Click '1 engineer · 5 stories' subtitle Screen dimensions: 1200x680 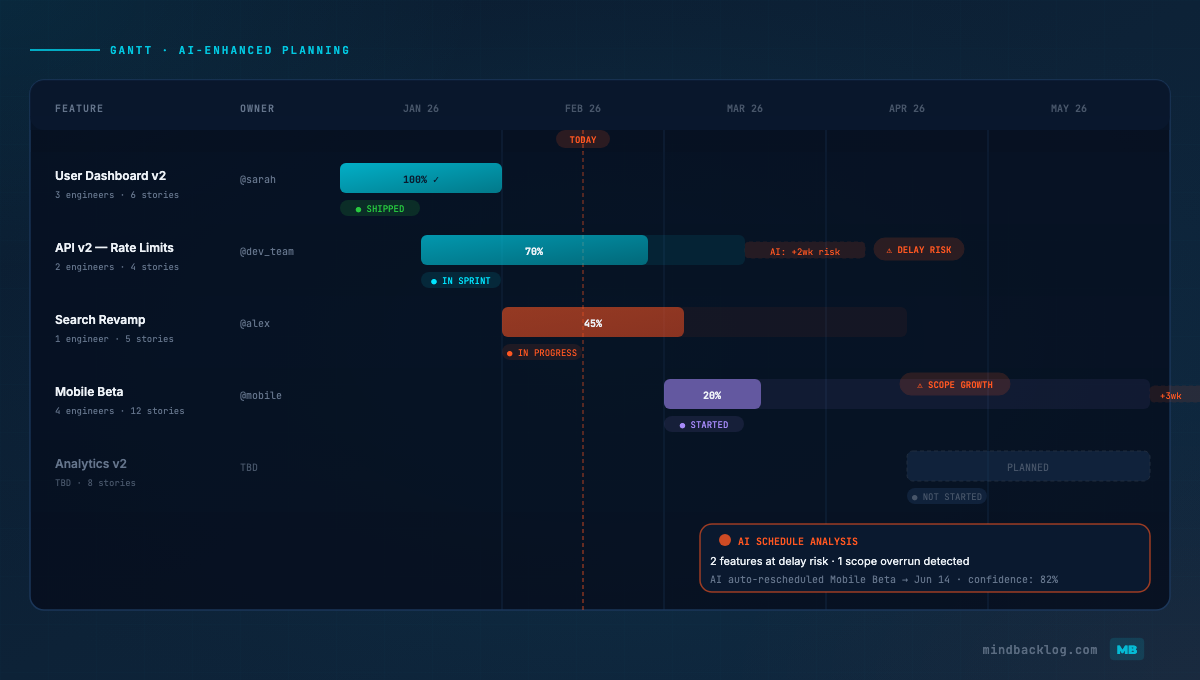coord(114,339)
